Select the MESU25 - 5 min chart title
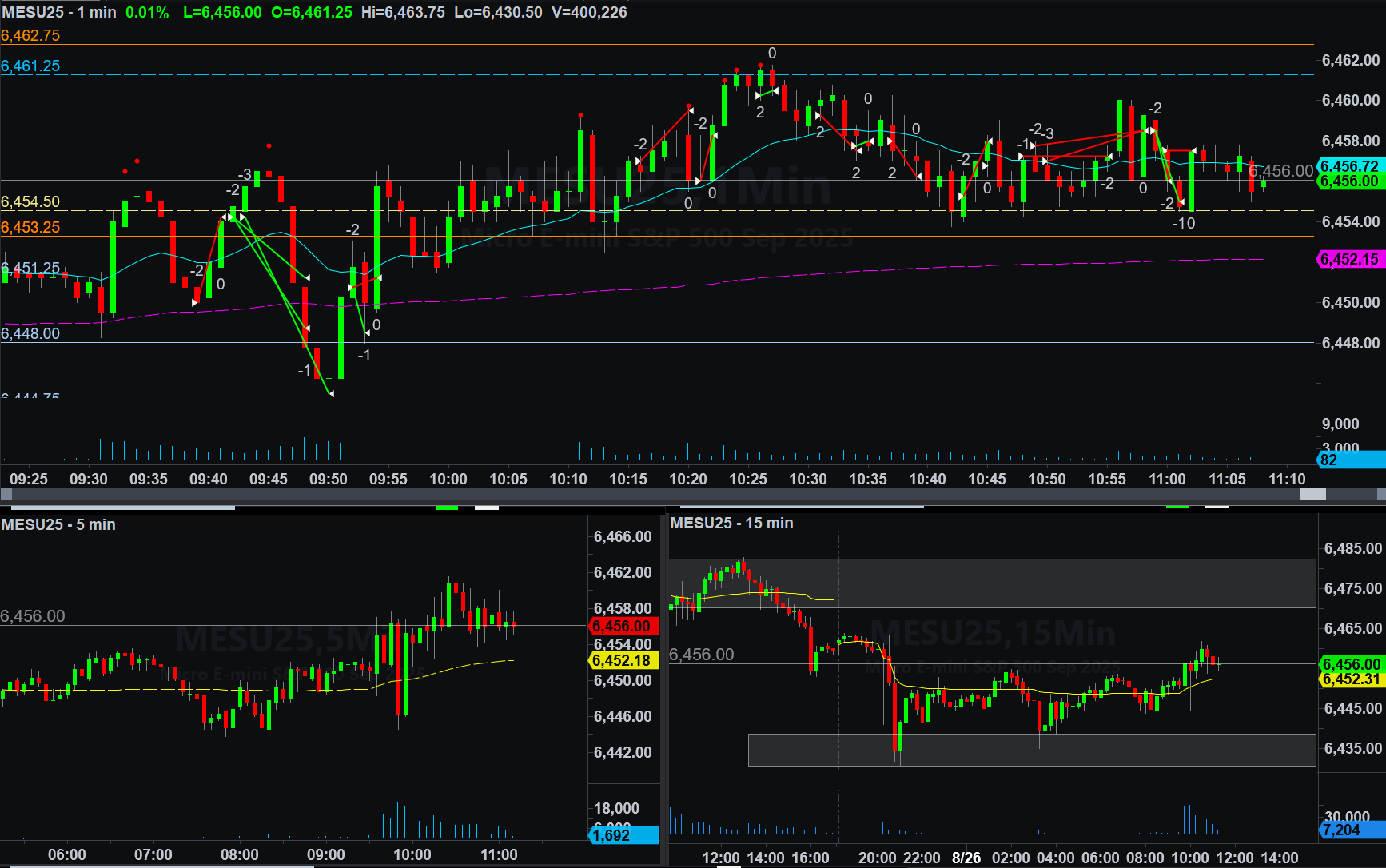 pos(58,525)
